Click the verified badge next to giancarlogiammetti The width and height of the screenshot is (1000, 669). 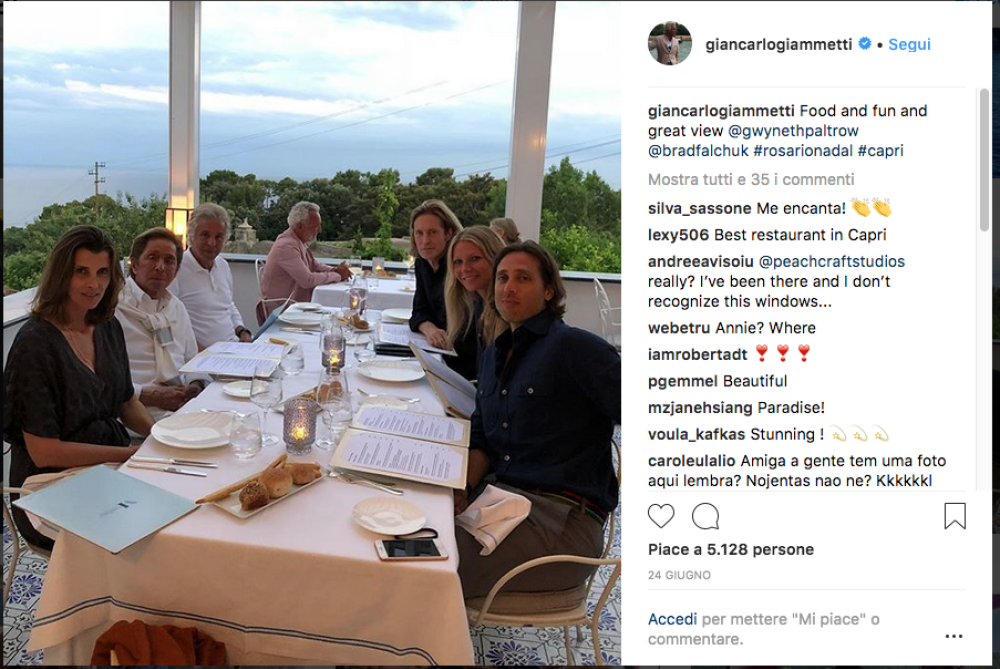pos(865,43)
